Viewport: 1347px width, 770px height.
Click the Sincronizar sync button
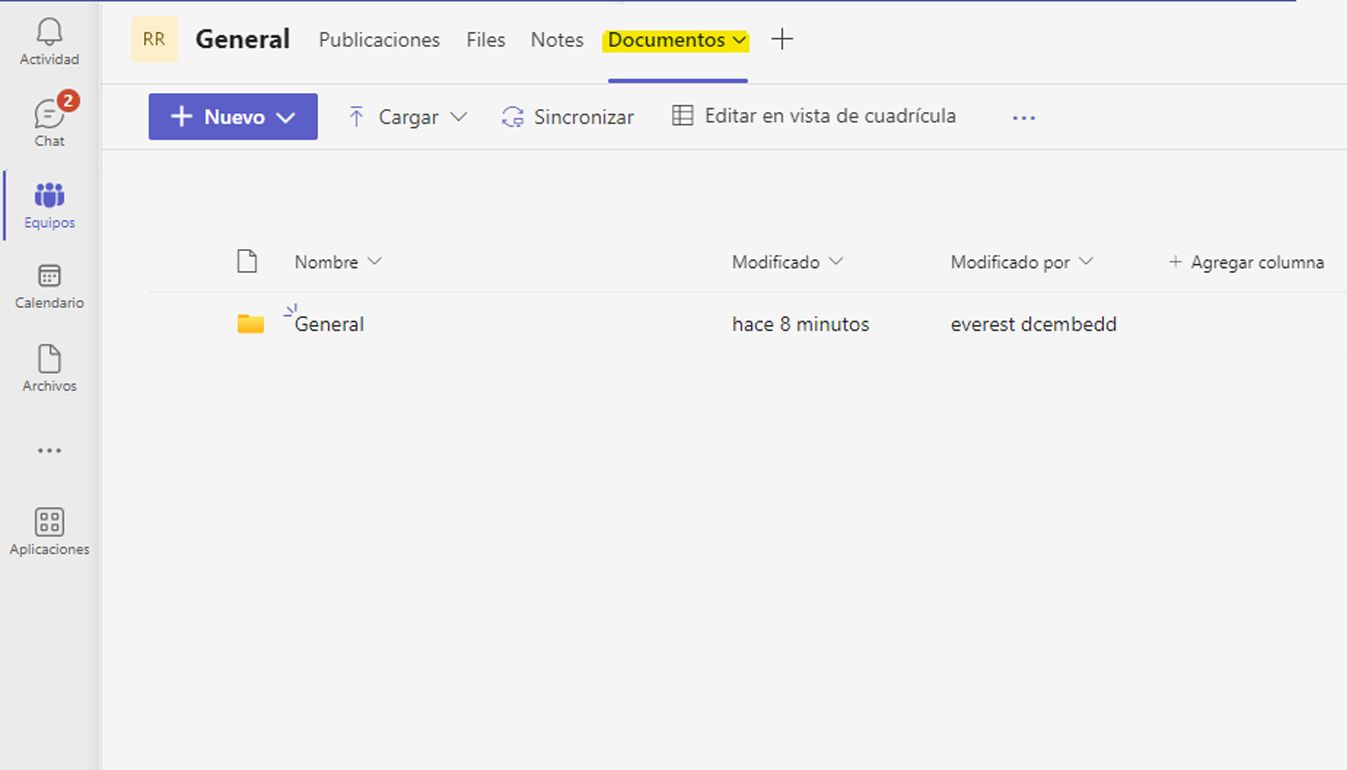[568, 117]
